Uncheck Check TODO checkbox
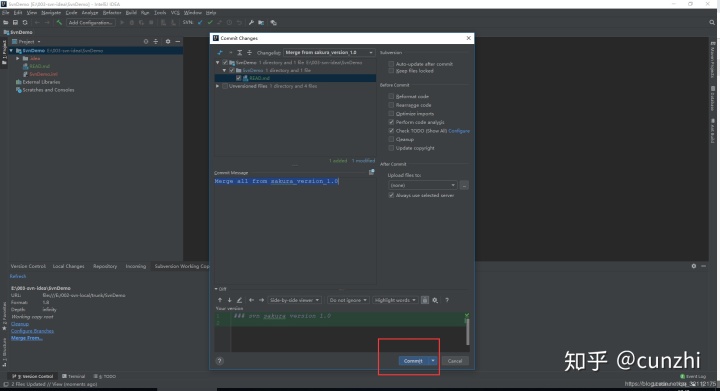 [391, 131]
